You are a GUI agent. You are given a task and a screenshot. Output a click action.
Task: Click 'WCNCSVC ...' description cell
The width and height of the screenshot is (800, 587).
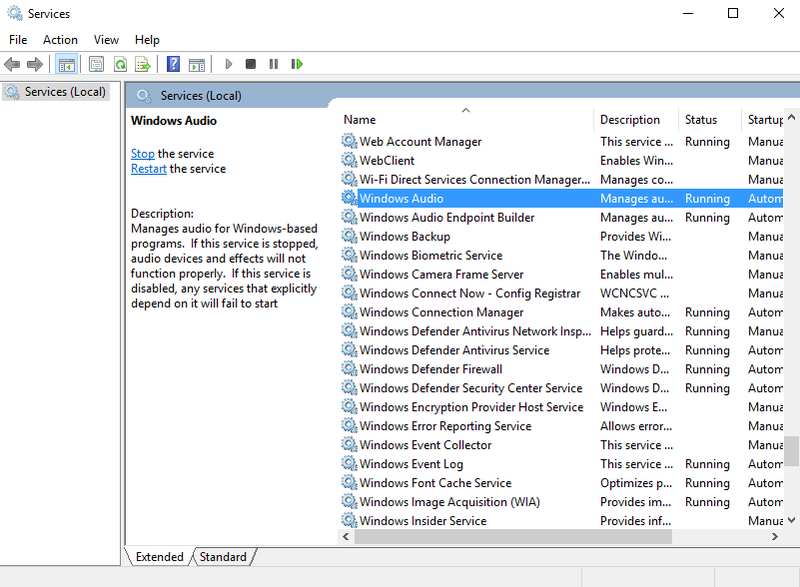634,293
